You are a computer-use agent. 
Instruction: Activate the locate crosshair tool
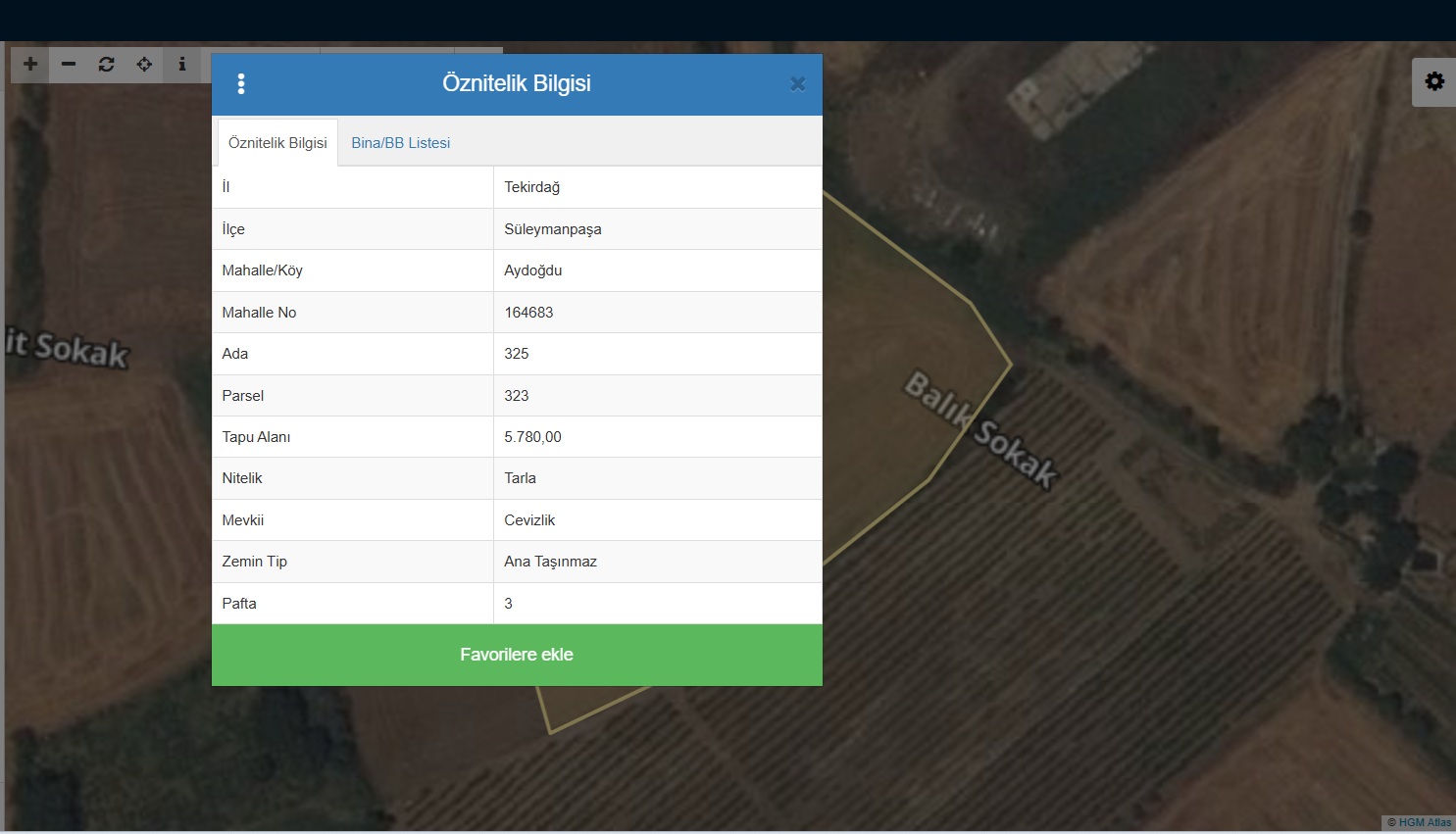click(144, 65)
